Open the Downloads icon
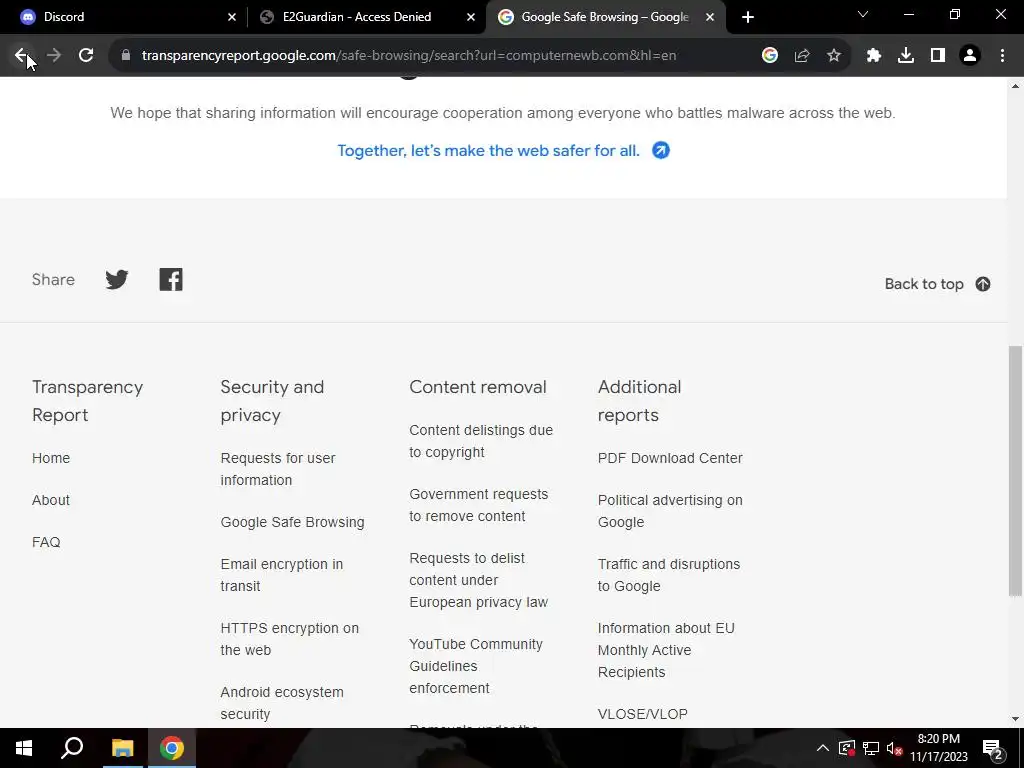Image resolution: width=1024 pixels, height=768 pixels. 906,56
